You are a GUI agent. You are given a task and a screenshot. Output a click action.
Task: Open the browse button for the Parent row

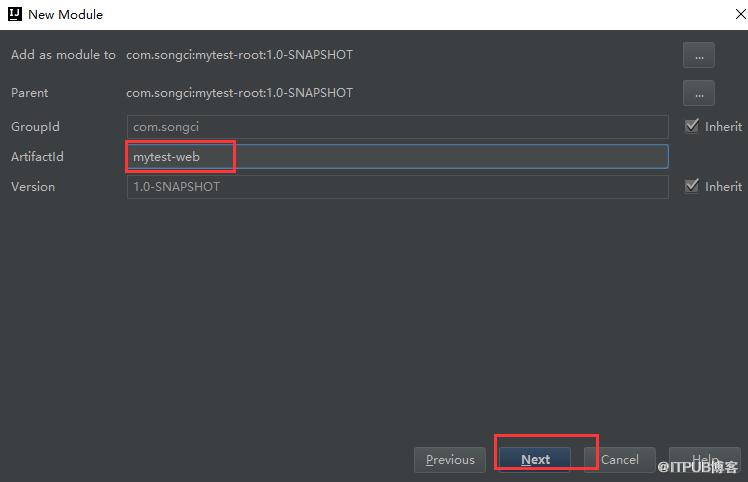pyautogui.click(x=698, y=93)
